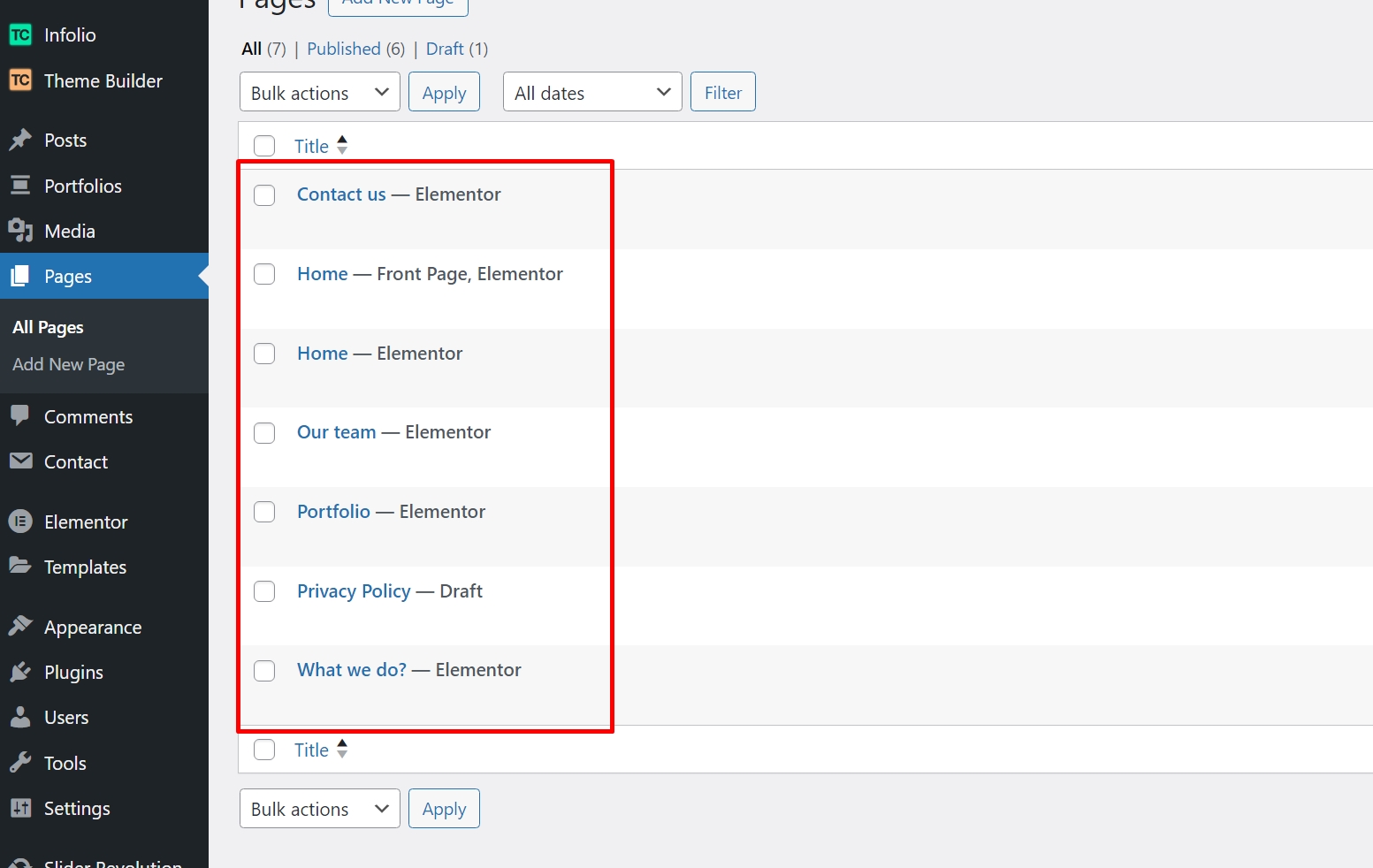The height and width of the screenshot is (868, 1373).
Task: Click the Comments speech bubble icon
Action: [x=20, y=416]
